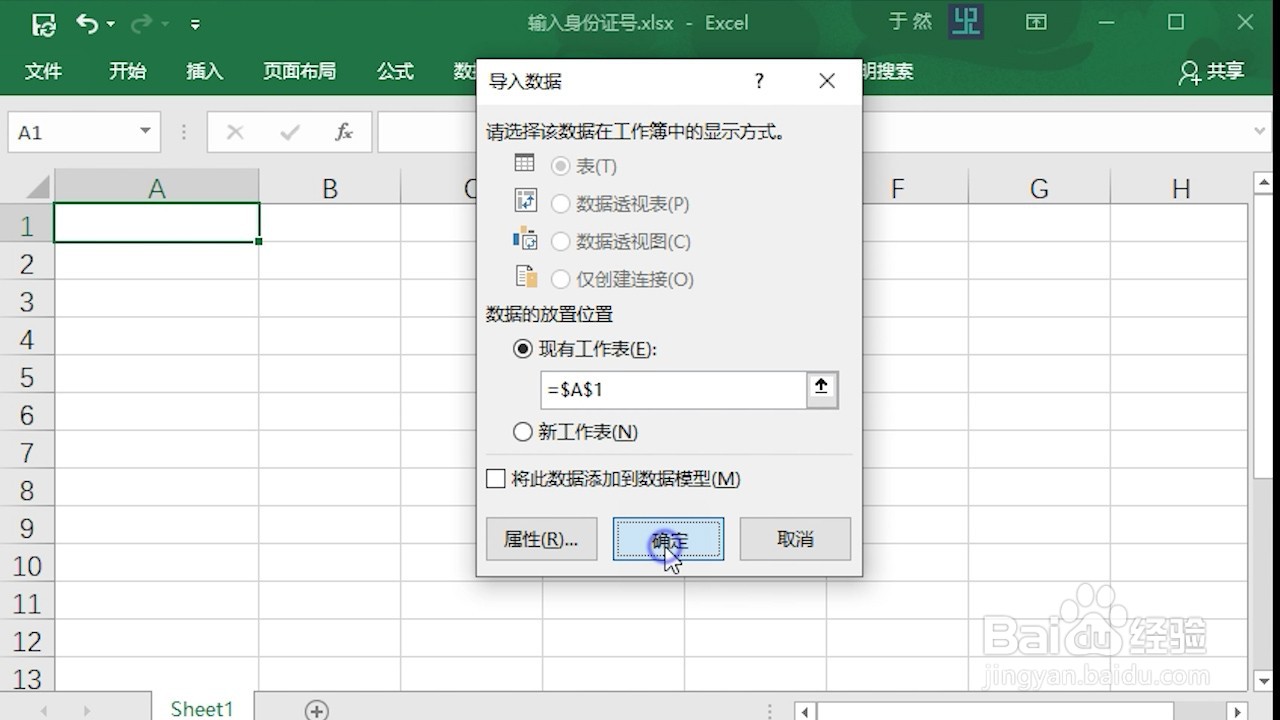Switch to the 插入 ribbon tab
Image resolution: width=1280 pixels, height=720 pixels.
pyautogui.click(x=203, y=71)
